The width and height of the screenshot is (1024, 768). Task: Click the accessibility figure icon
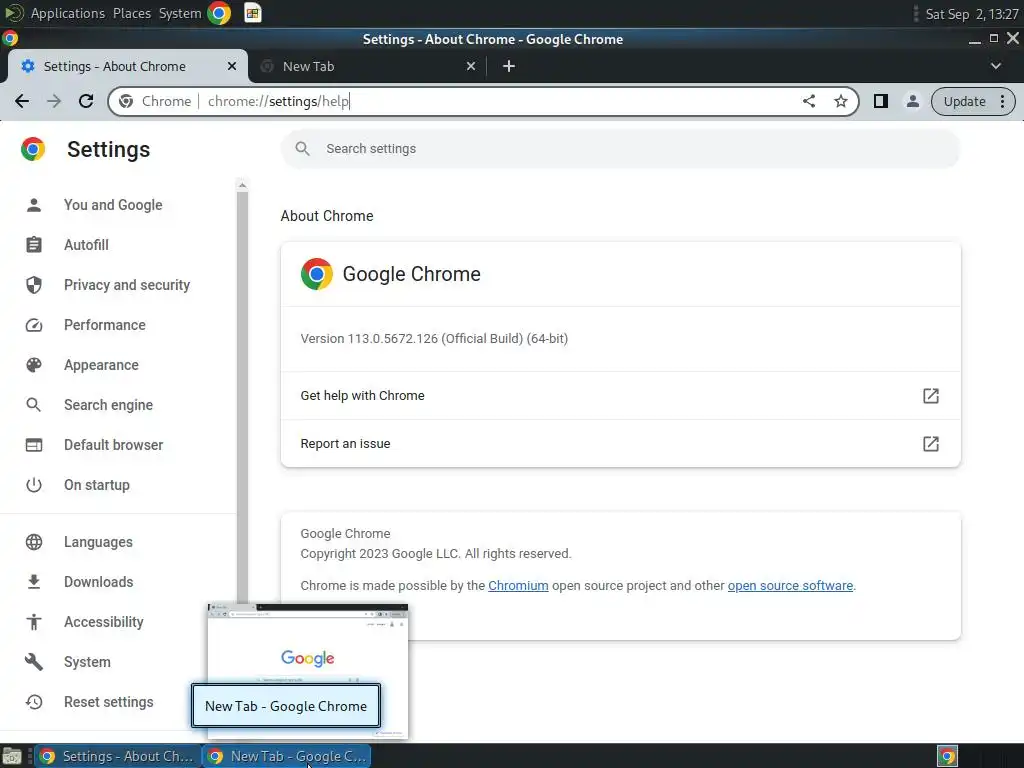[x=34, y=622]
